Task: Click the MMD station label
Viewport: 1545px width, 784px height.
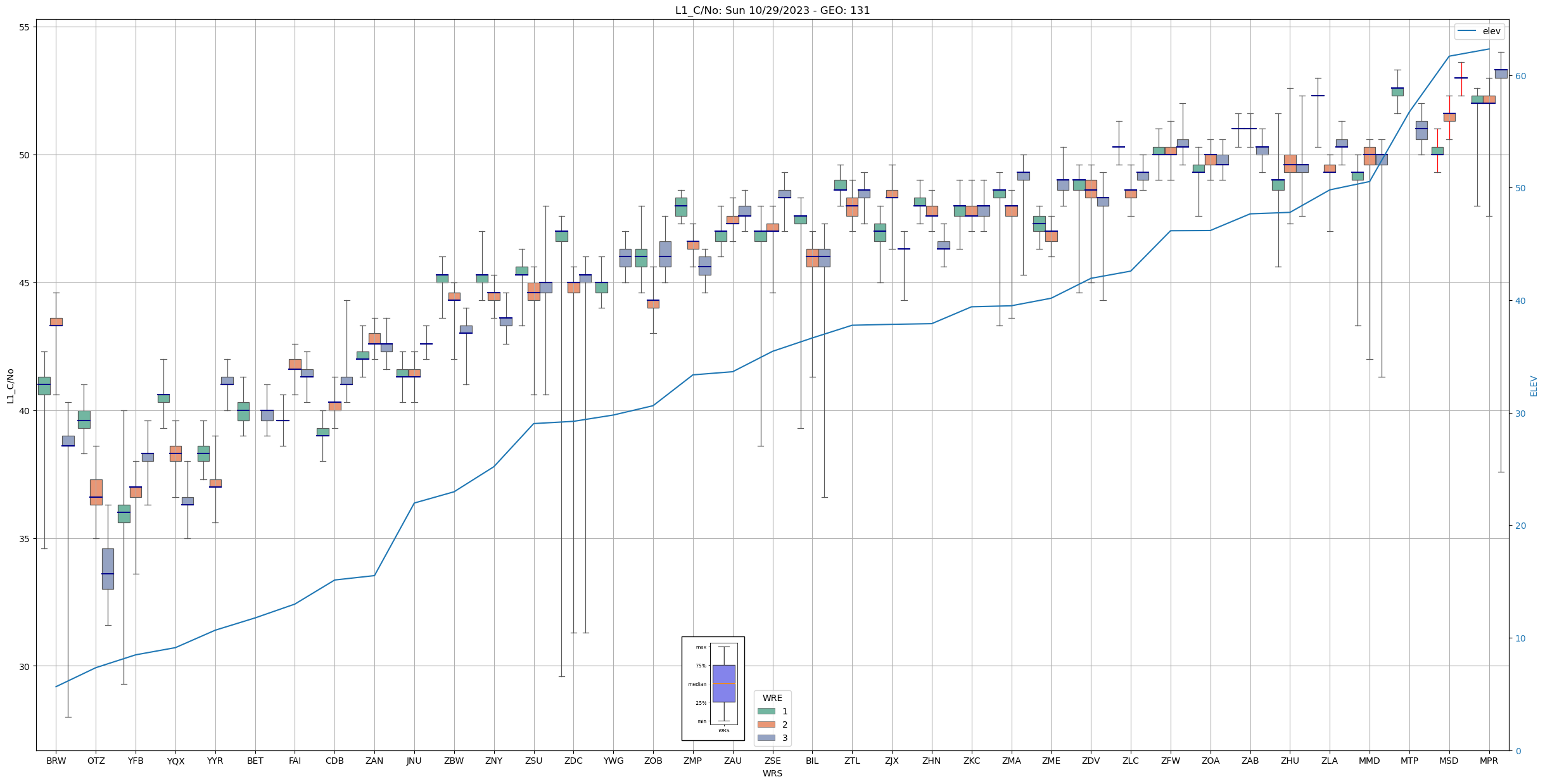Action: click(x=1370, y=761)
